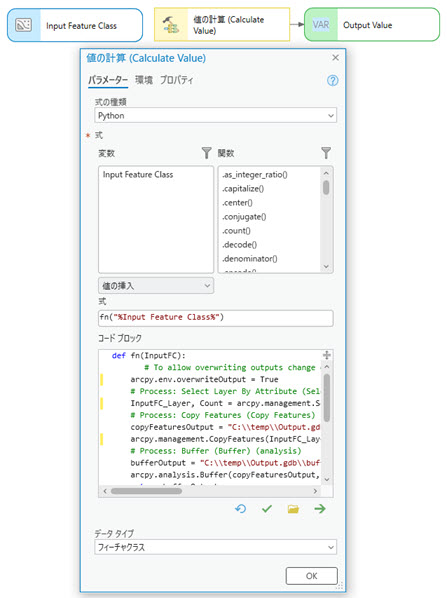Image resolution: width=447 pixels, height=598 pixels.
Task: Switch to the プロパティ tab
Action: click(x=176, y=80)
